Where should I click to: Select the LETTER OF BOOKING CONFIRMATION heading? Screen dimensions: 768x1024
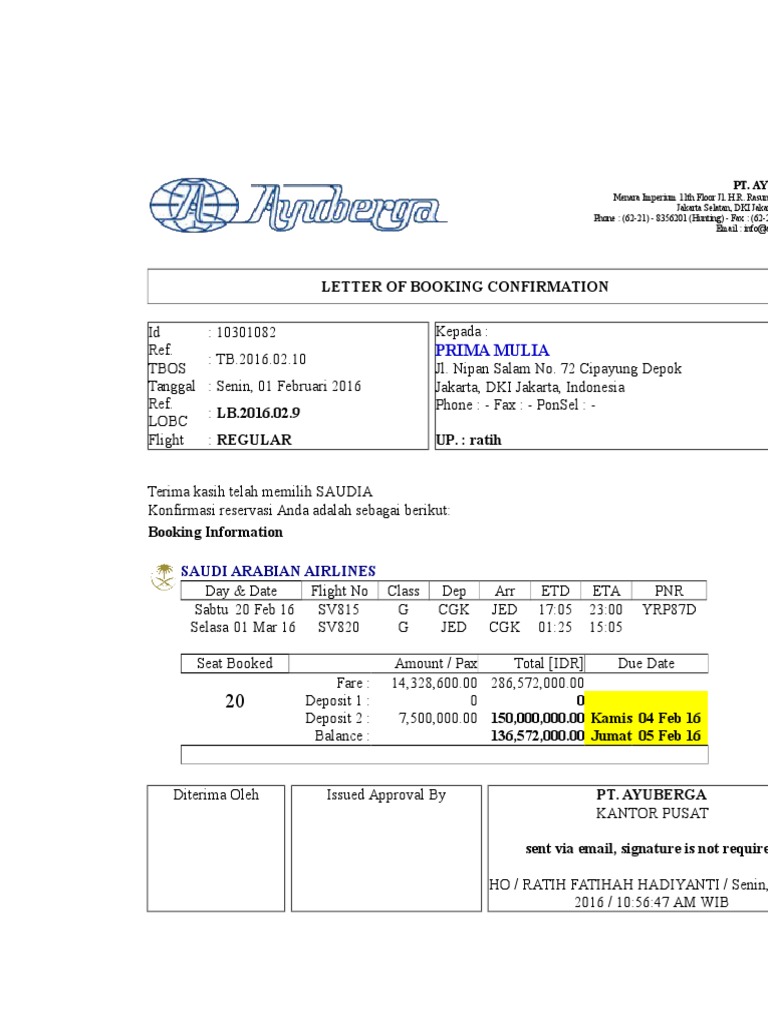click(x=464, y=286)
